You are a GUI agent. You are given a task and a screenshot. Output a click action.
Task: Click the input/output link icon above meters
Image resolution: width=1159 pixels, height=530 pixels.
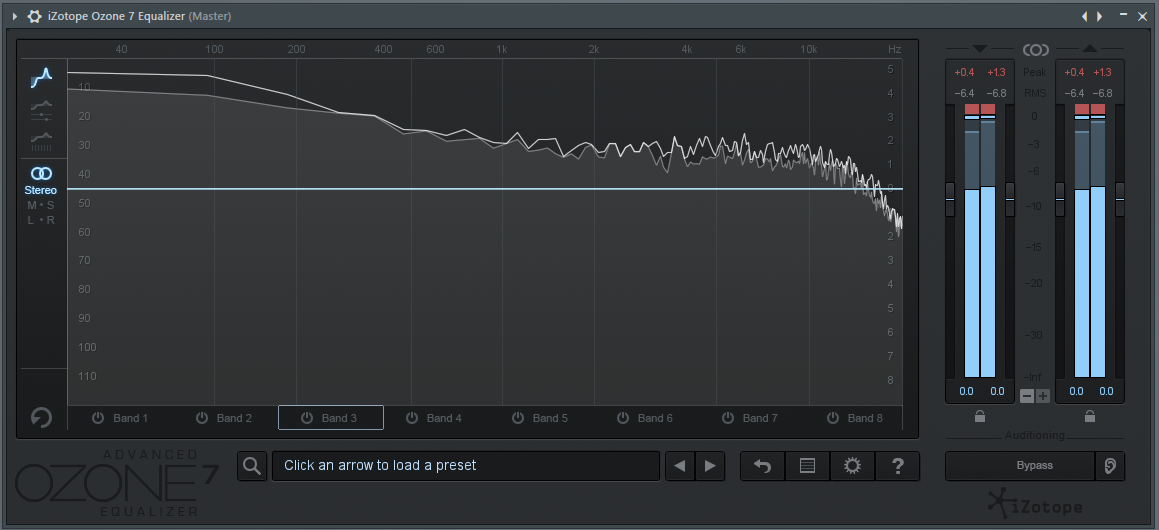(1036, 50)
